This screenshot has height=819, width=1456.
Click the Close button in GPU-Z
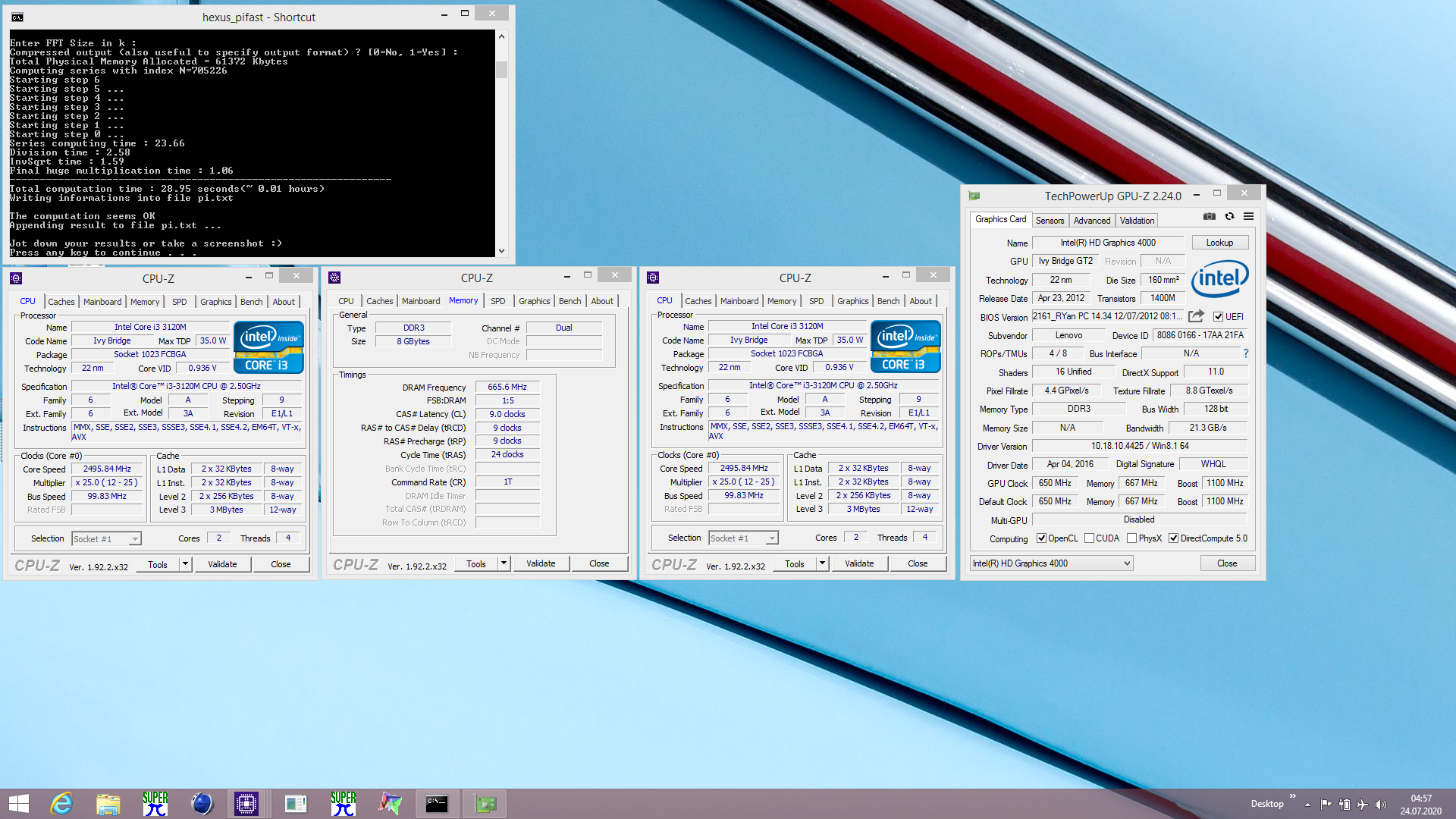pos(1227,563)
